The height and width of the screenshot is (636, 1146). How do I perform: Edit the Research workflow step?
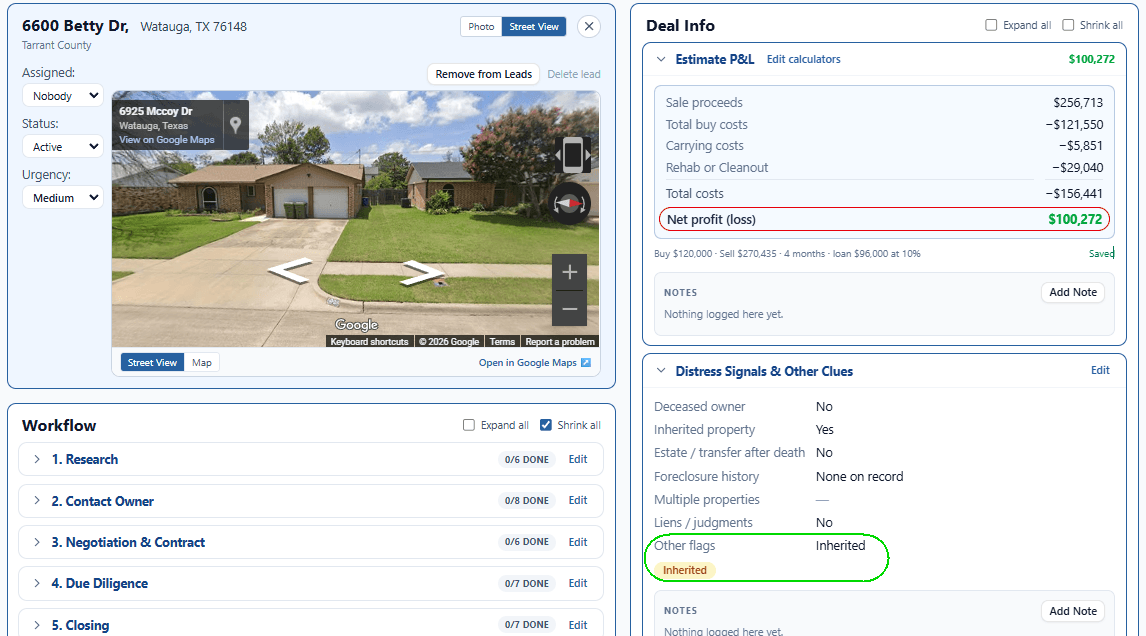pyautogui.click(x=577, y=460)
